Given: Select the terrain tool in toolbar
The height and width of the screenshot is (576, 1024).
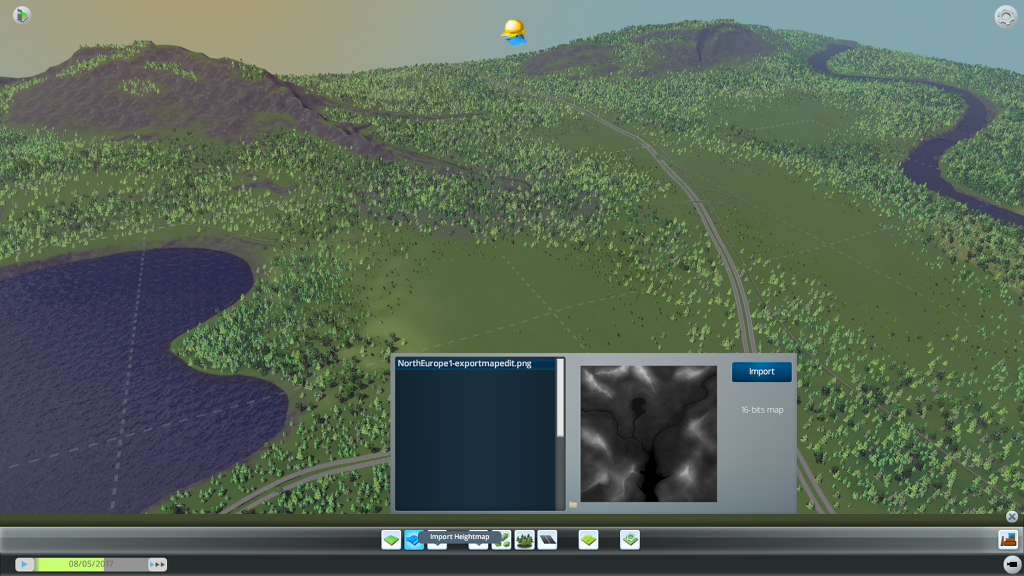Looking at the screenshot, I should coord(391,539).
